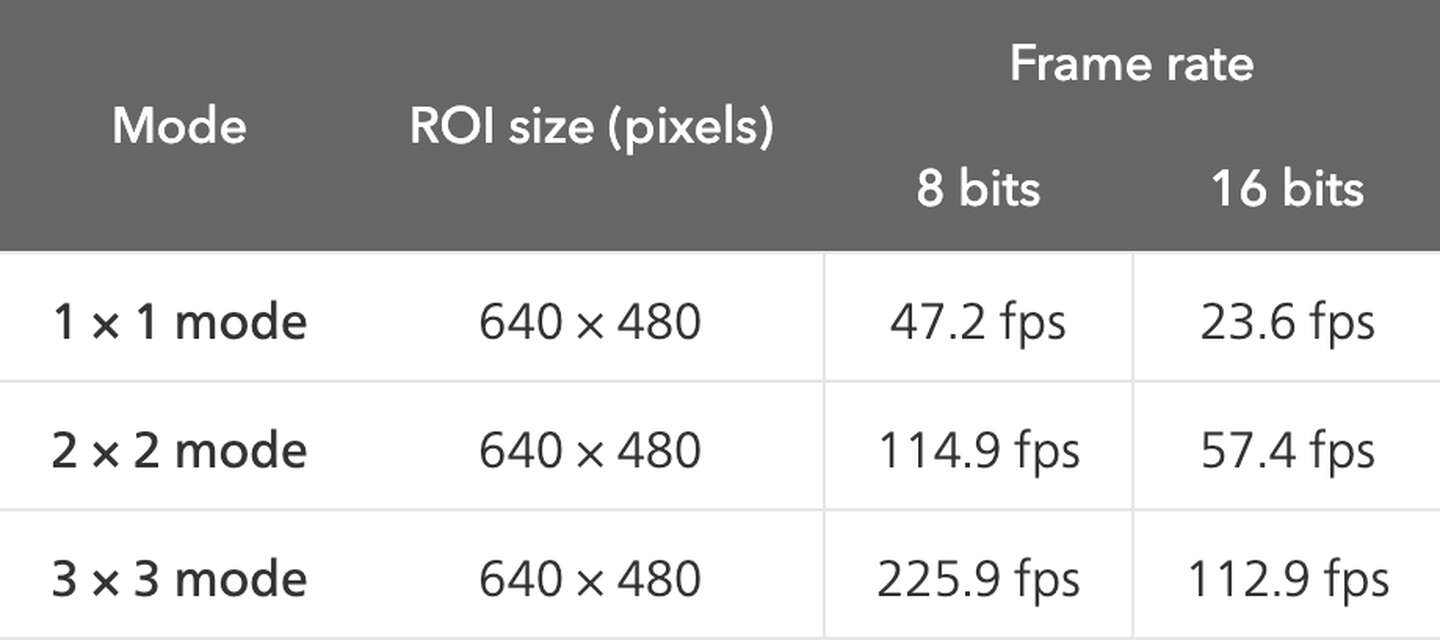Click the Frame rate header
This screenshot has height=640, width=1440.
coord(1131,64)
